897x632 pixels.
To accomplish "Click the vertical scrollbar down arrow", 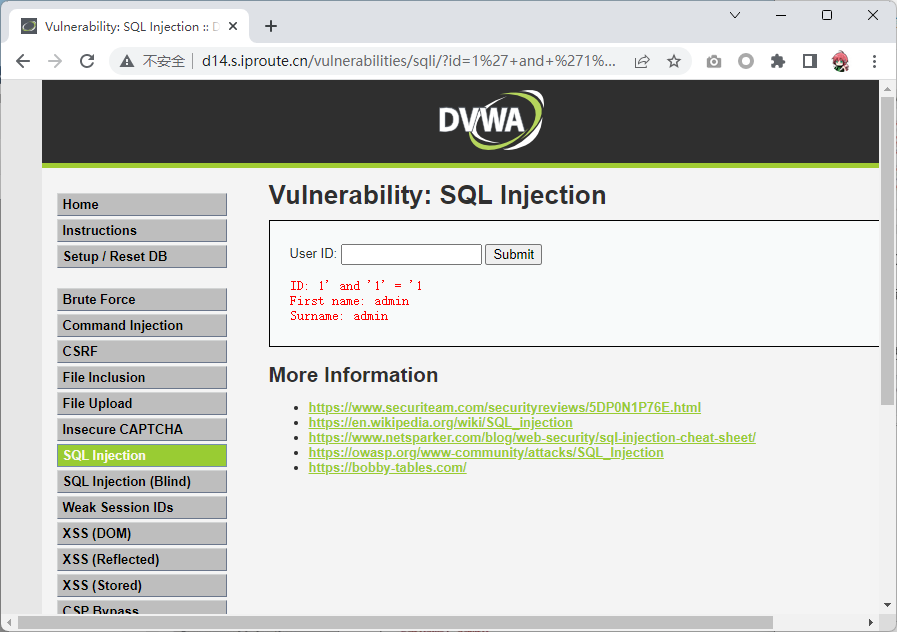I will click(x=887, y=605).
